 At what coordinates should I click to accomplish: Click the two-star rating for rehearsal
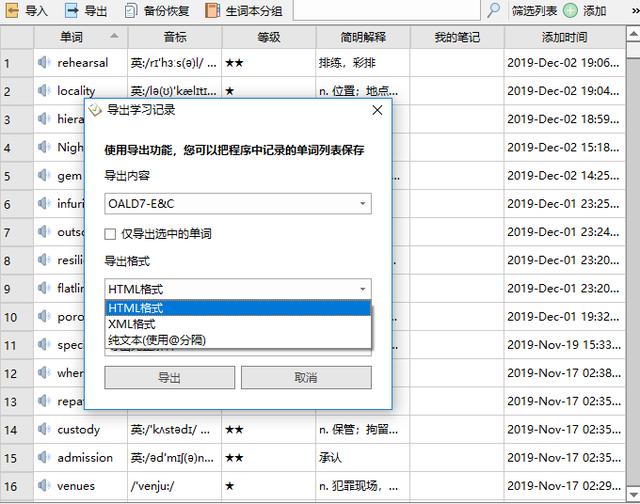coord(234,63)
